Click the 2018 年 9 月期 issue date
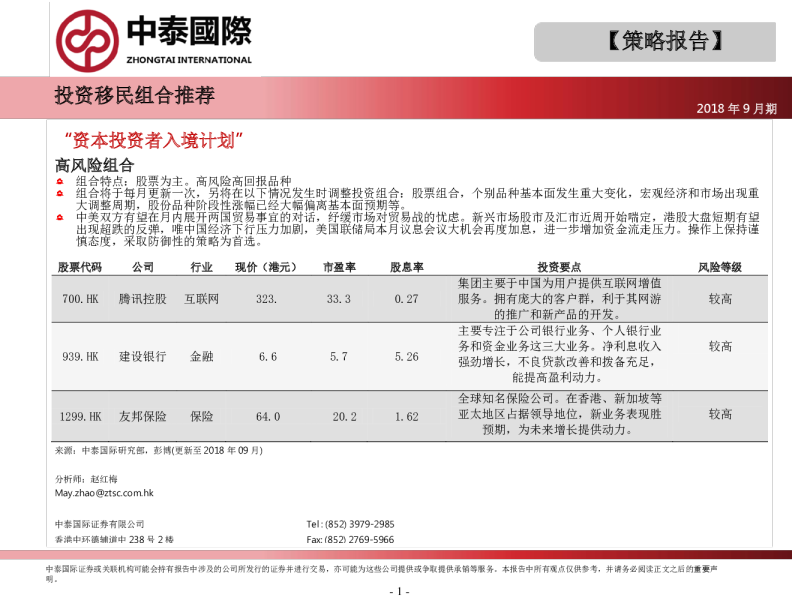This screenshot has height=612, width=792. (x=736, y=109)
